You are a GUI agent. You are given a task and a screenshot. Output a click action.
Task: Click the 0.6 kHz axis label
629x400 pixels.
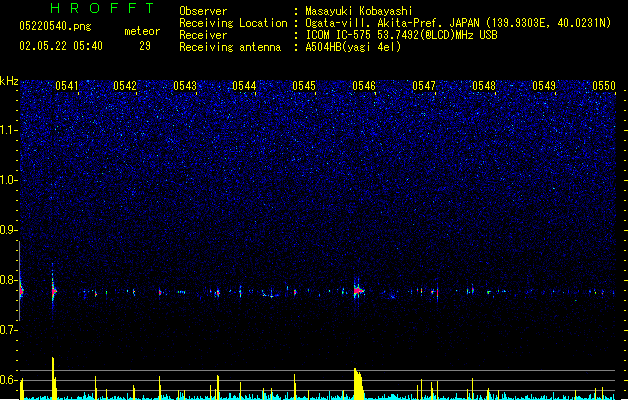(9, 380)
